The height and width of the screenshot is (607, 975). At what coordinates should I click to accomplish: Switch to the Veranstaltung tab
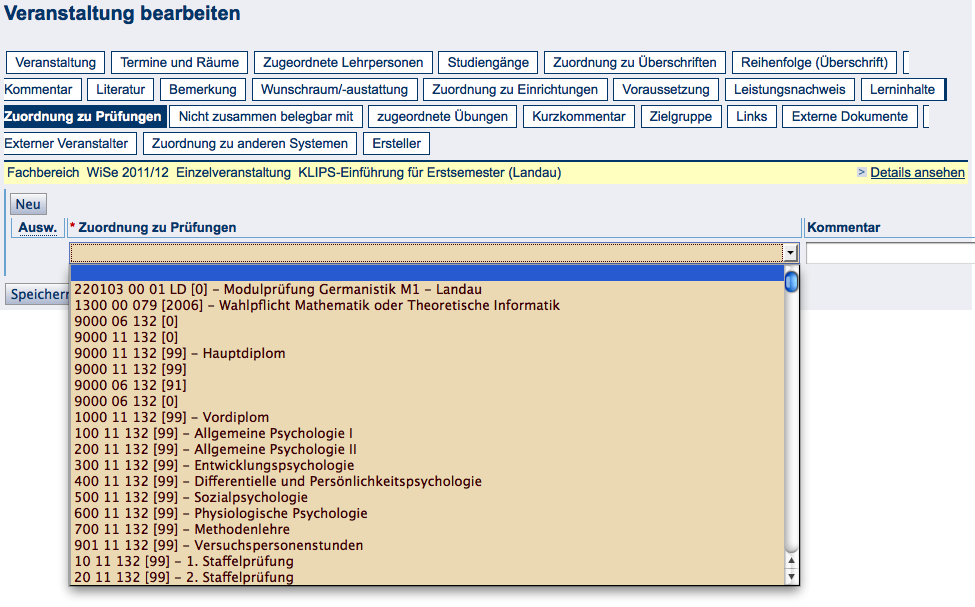(55, 62)
